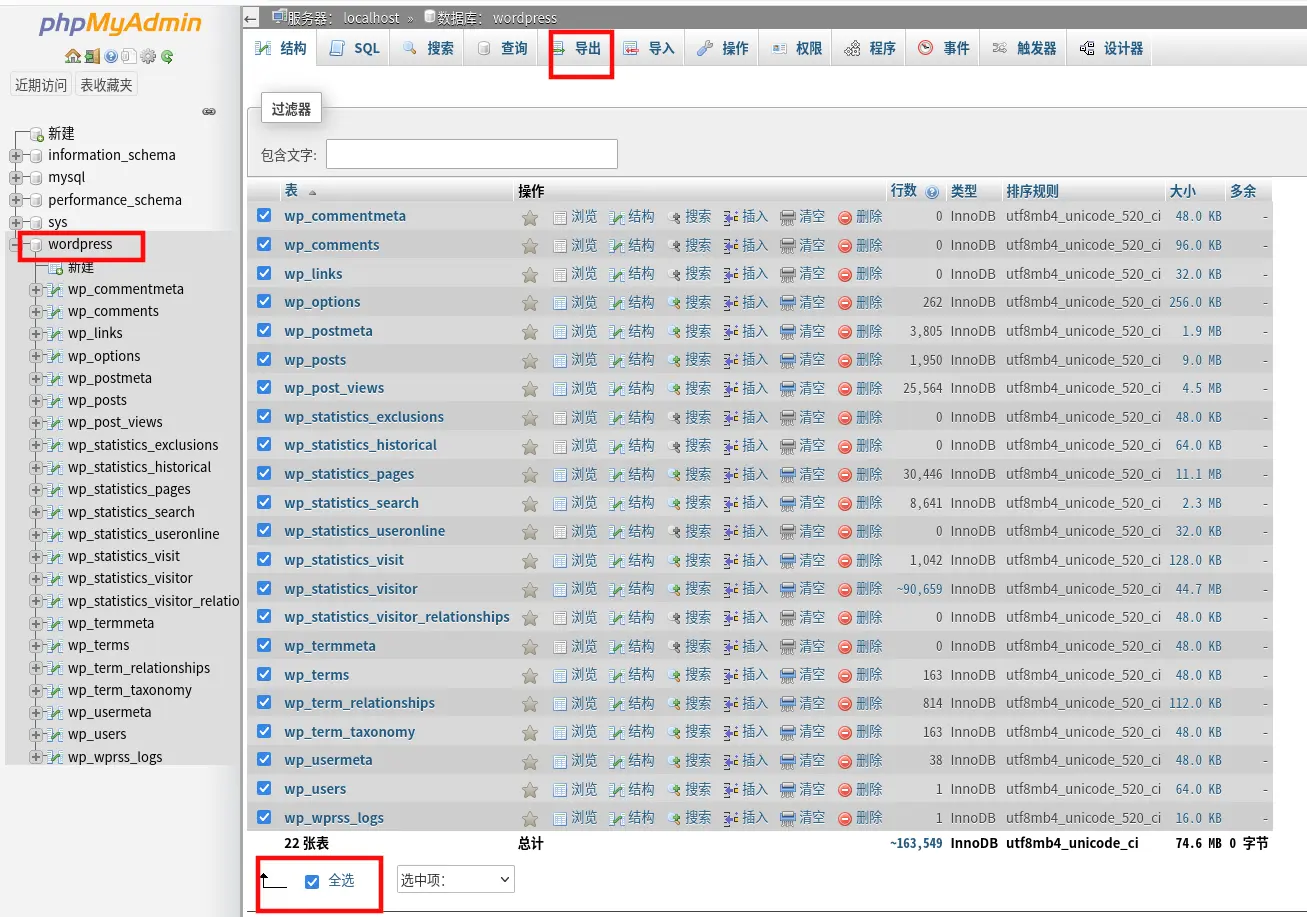This screenshot has width=1307, height=917.
Task: Click 删除 for the wp_wprss_logs row
Action: point(860,818)
